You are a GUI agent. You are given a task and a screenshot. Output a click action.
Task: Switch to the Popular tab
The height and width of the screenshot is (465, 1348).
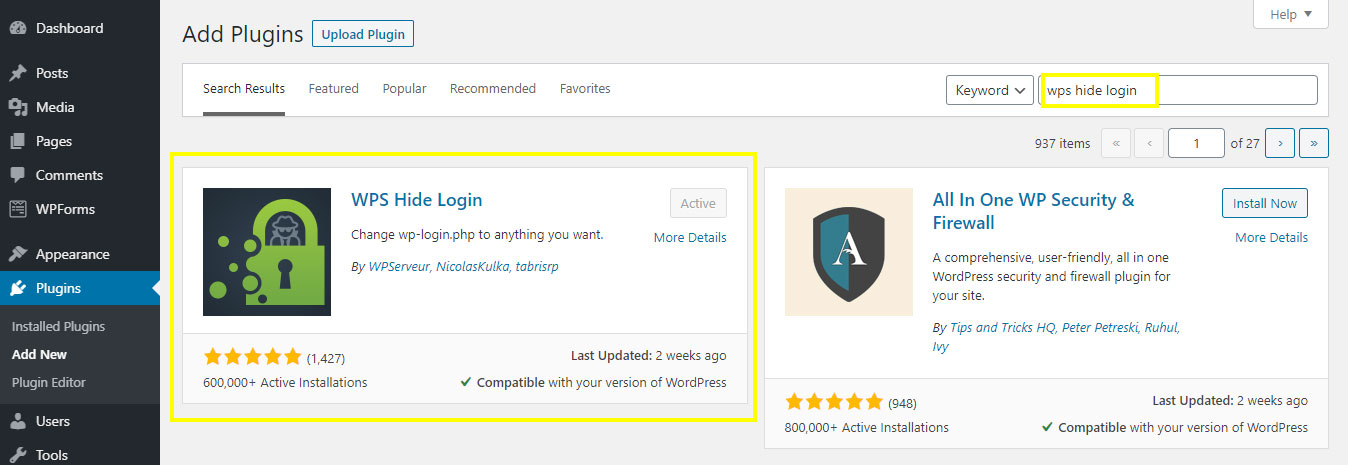(x=404, y=88)
